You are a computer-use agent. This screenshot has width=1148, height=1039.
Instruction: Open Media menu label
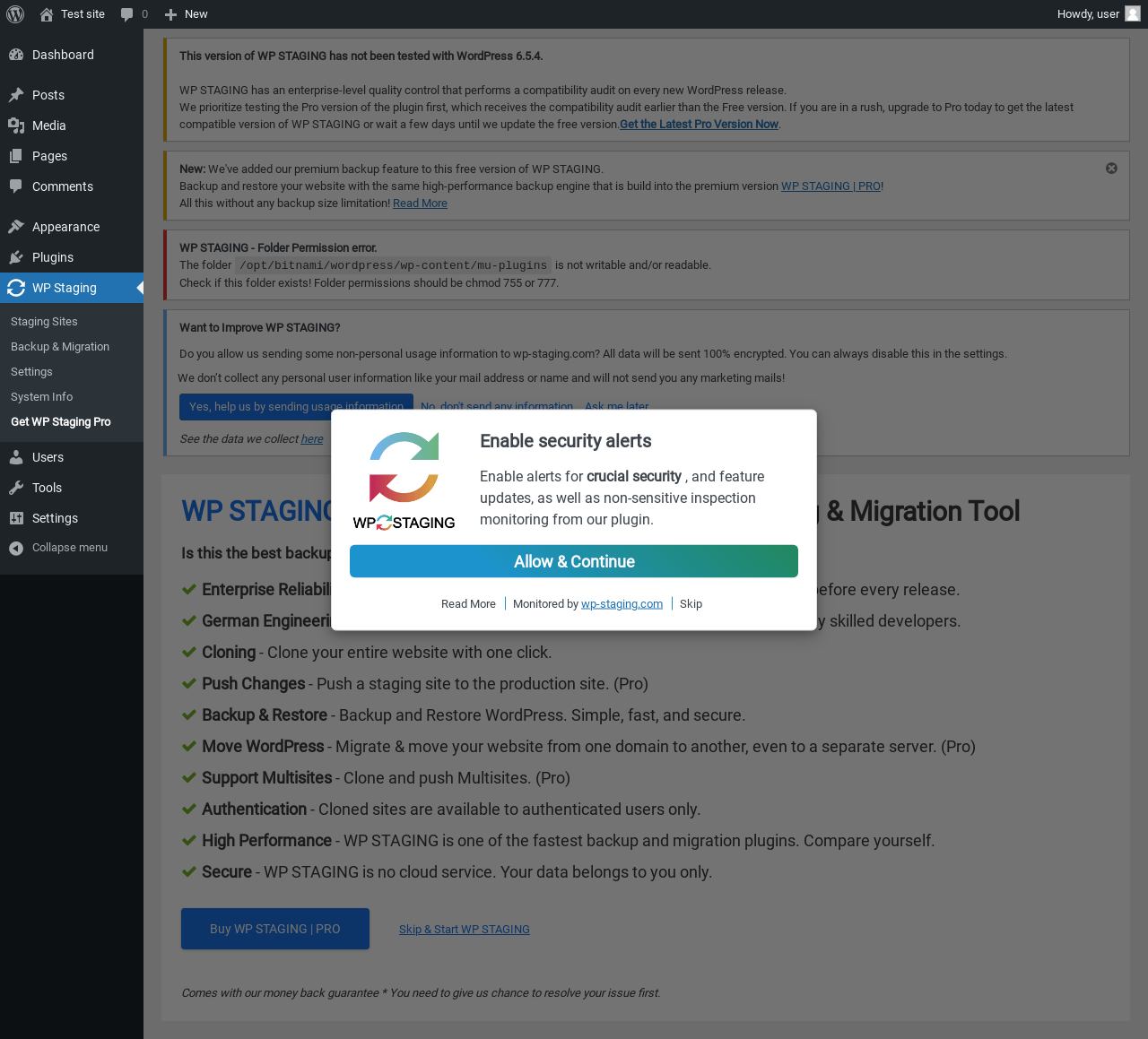tap(49, 126)
